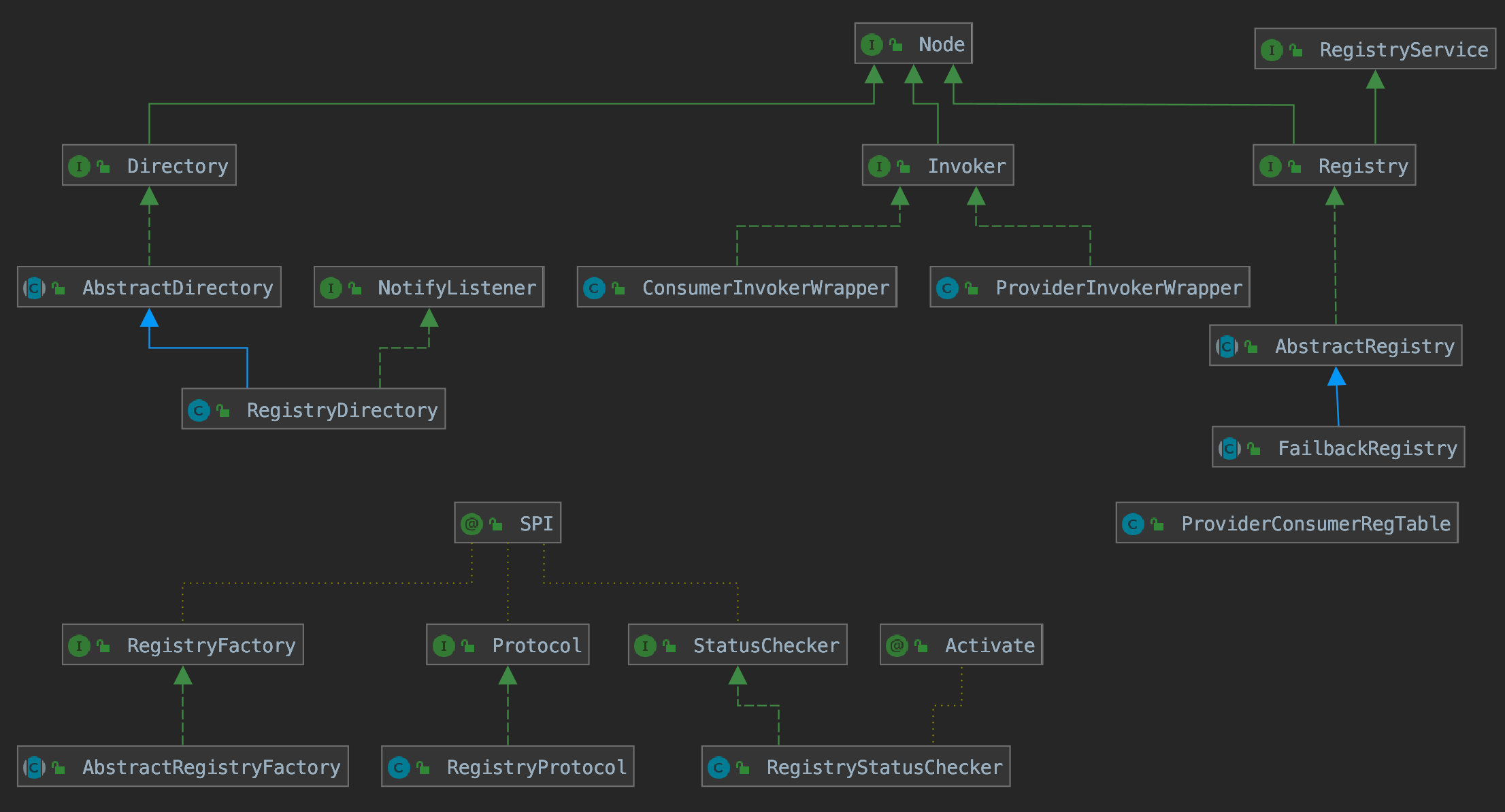Click the class icon on RegistryProtocol
This screenshot has width=1505, height=812.
(x=399, y=767)
